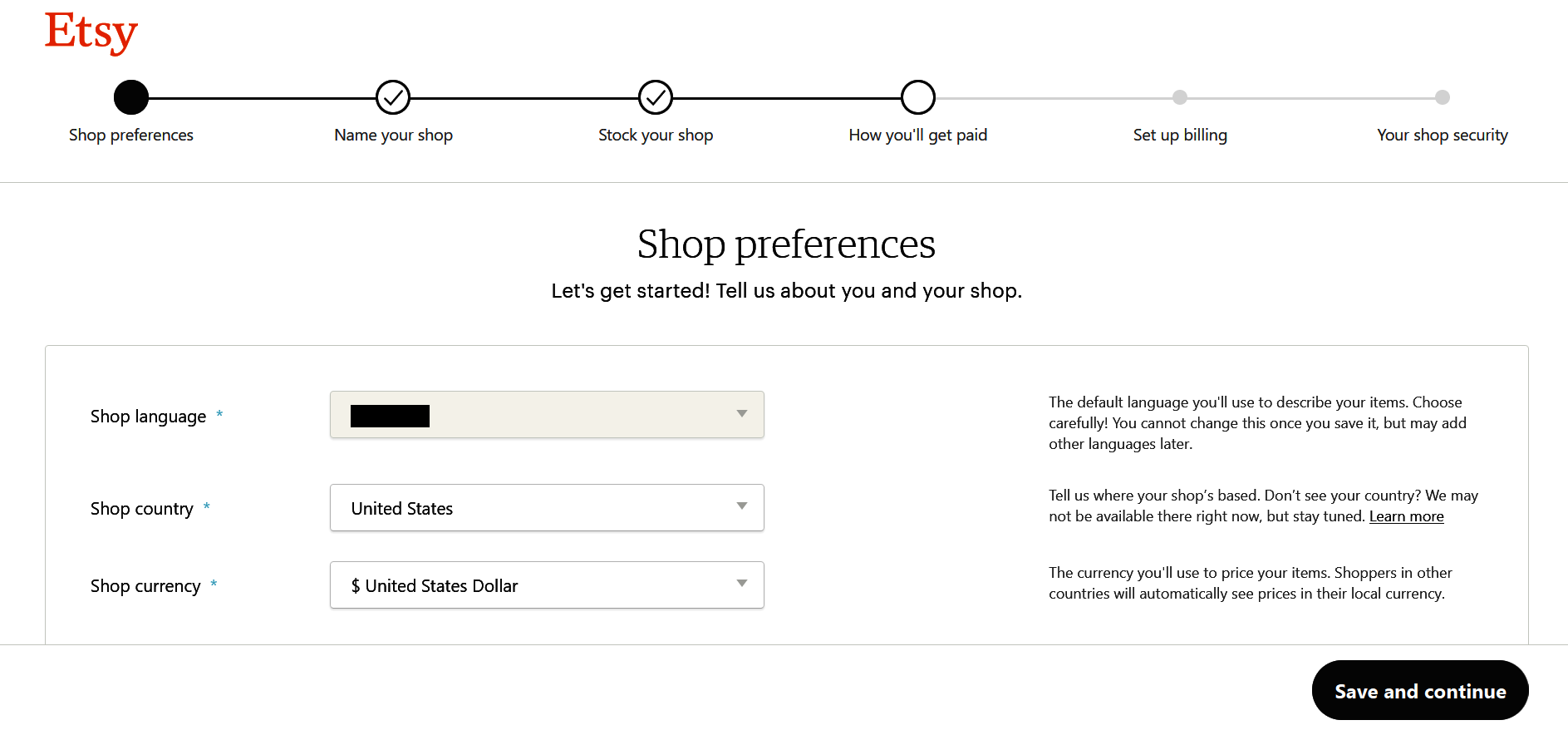
Task: Open the Learn more link
Action: [1406, 515]
